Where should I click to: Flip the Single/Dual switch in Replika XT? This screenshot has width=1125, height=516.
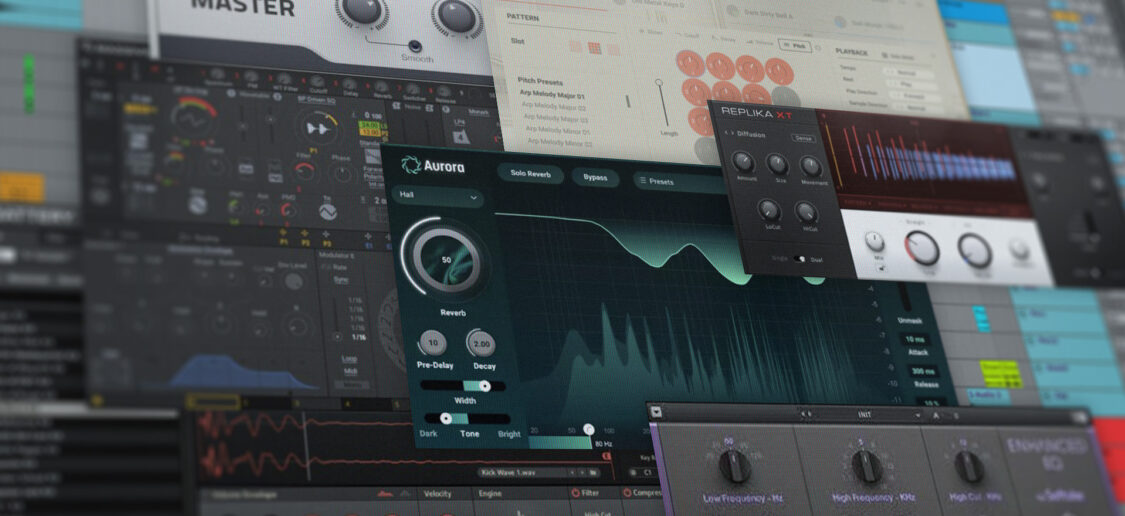click(x=800, y=259)
